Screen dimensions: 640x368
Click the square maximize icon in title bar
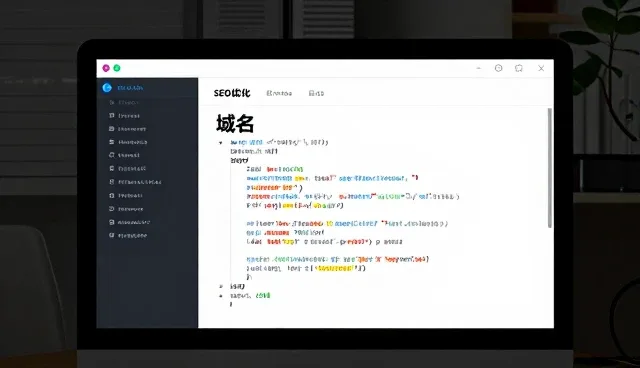(519, 68)
